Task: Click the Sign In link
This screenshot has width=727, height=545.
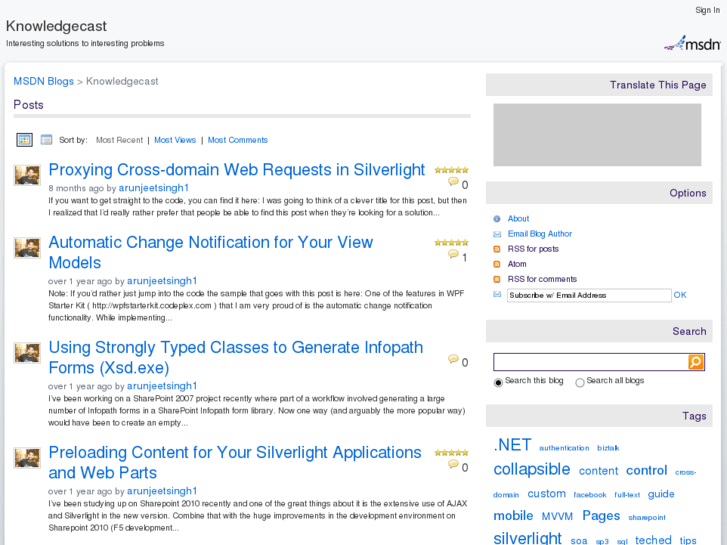Action: click(x=707, y=10)
